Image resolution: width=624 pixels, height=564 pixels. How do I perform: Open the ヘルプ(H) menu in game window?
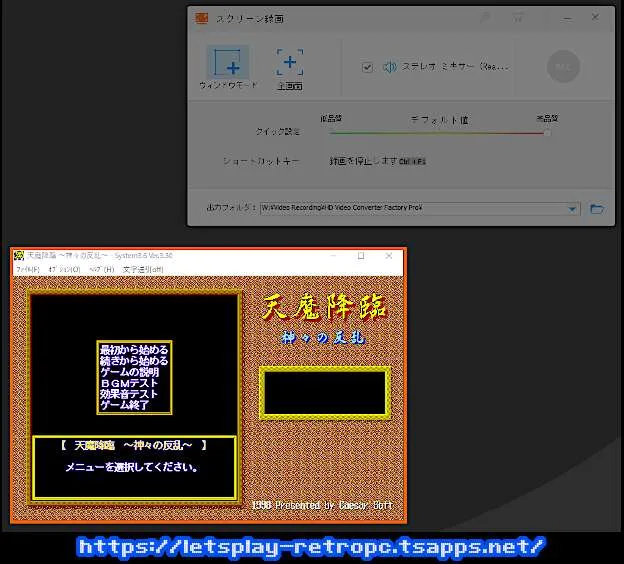tap(101, 269)
